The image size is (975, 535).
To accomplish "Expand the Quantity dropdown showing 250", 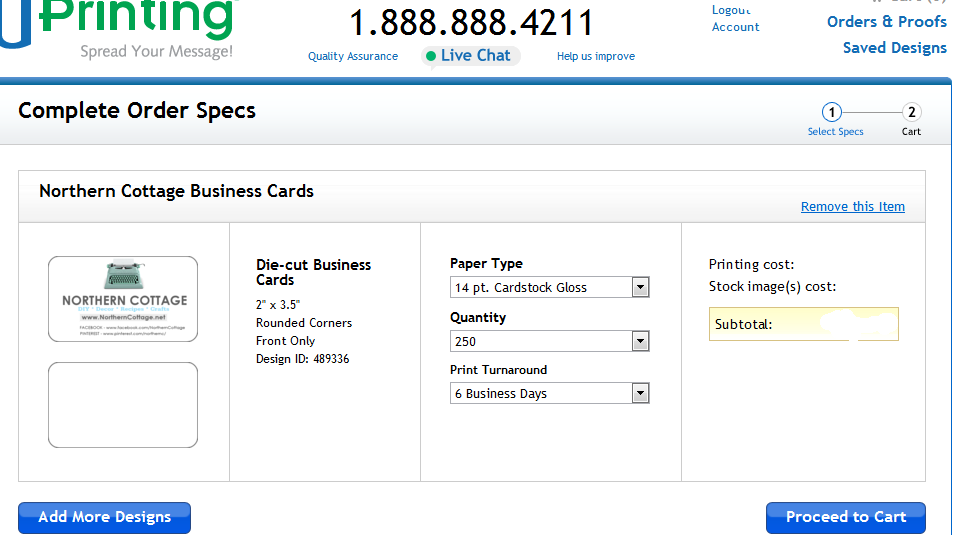I will (x=550, y=341).
